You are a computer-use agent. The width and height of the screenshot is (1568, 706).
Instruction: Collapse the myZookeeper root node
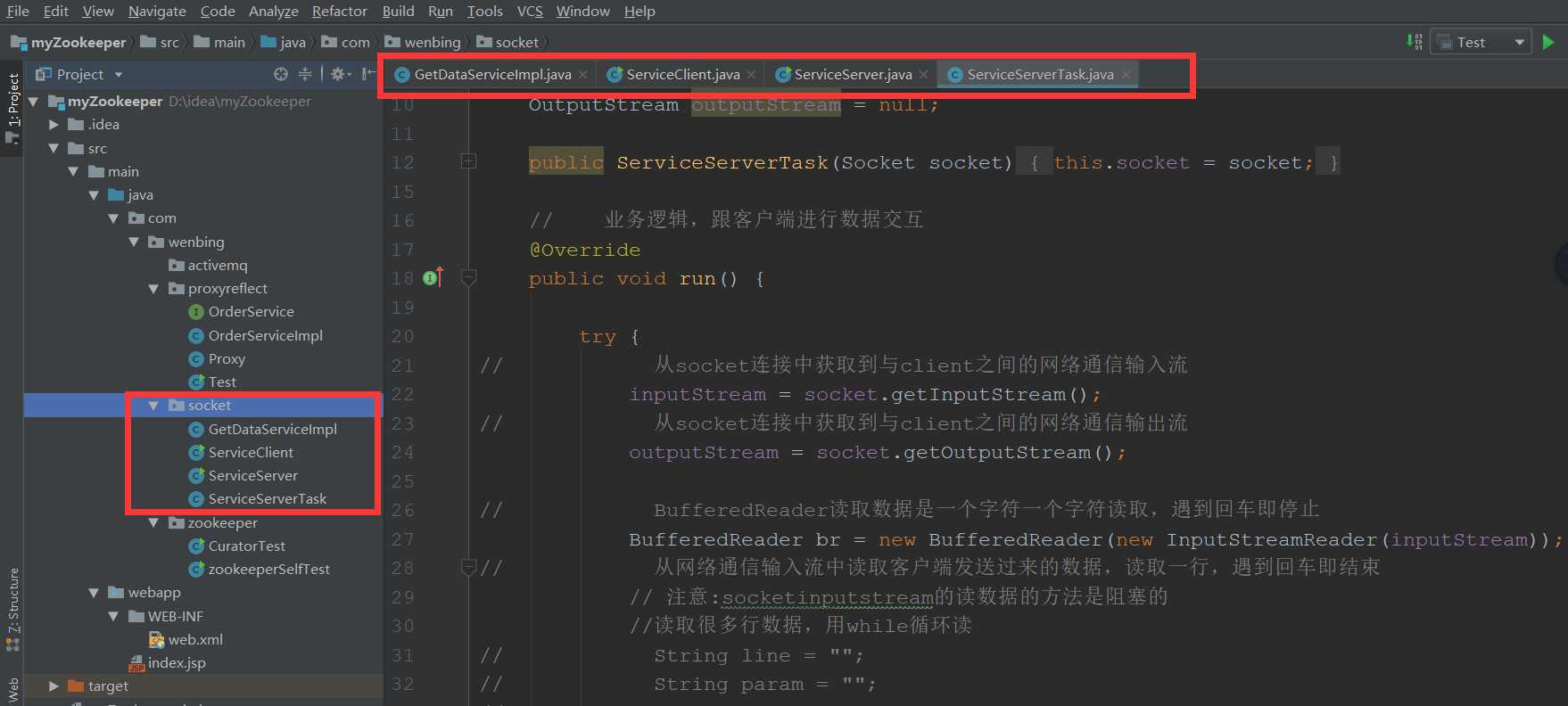(x=34, y=102)
